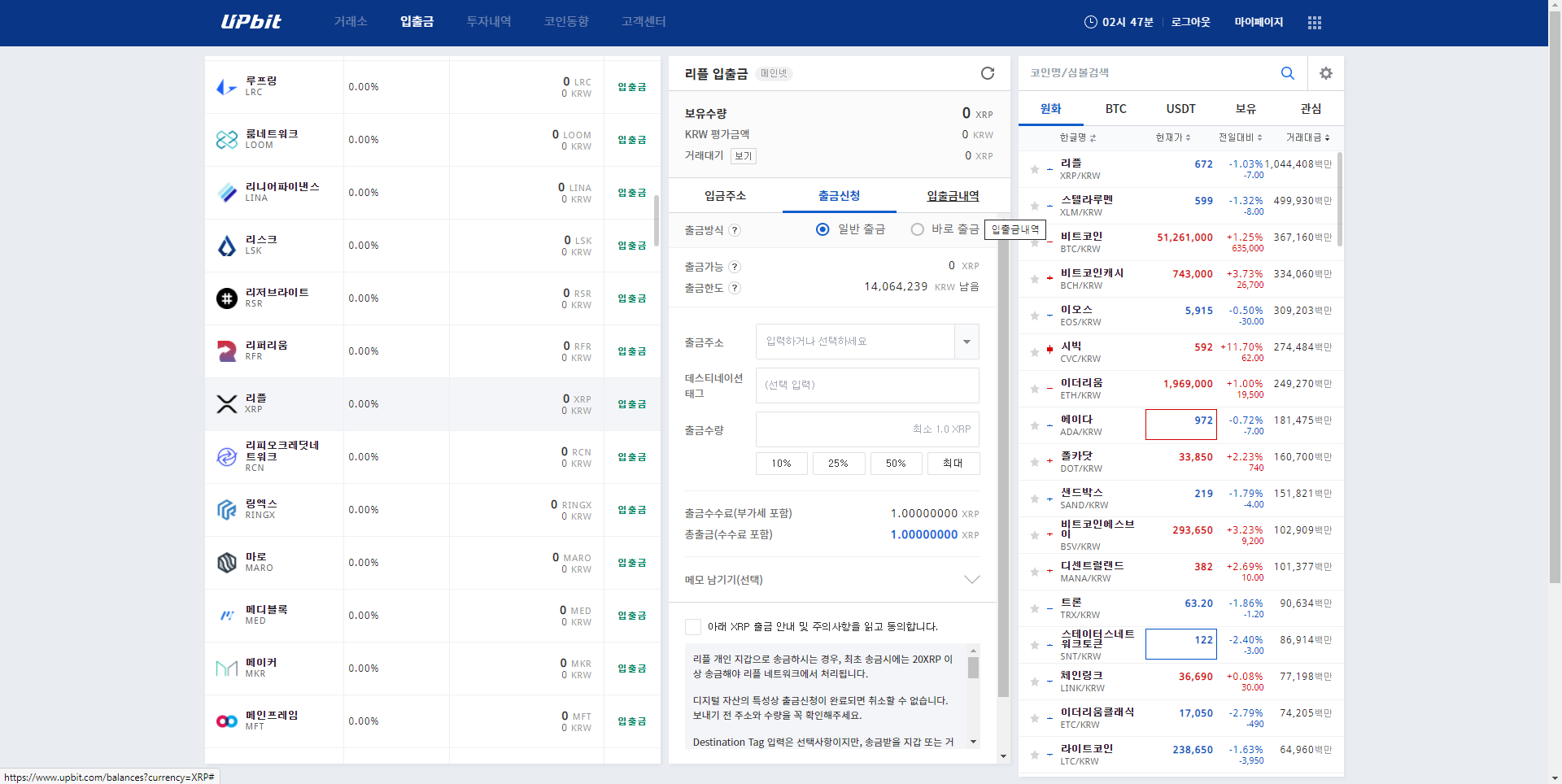Screen dimensions: 1562x784
Task: Sort market list by 한글명
Action: [x=1078, y=137]
